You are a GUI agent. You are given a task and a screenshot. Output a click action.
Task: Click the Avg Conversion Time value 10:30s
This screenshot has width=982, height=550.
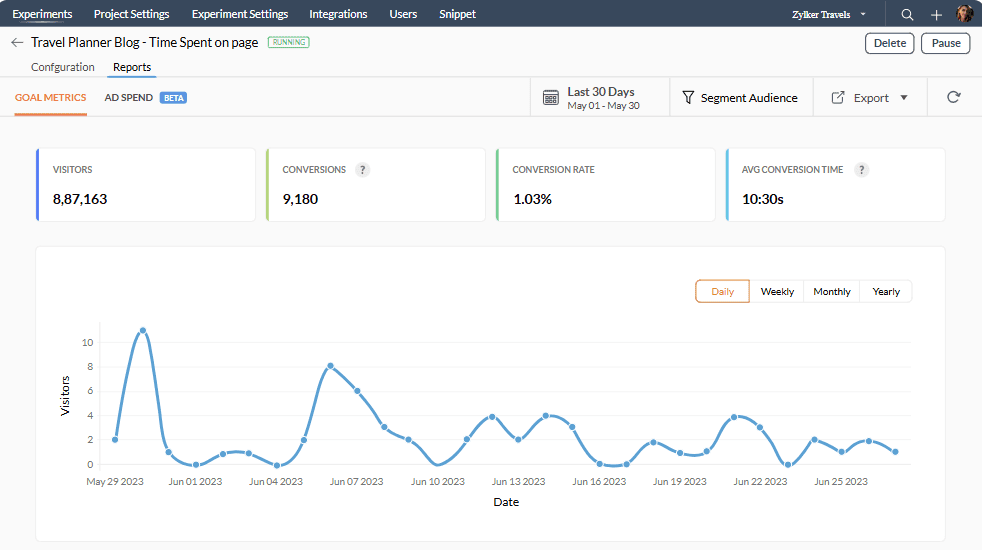[x=763, y=199]
